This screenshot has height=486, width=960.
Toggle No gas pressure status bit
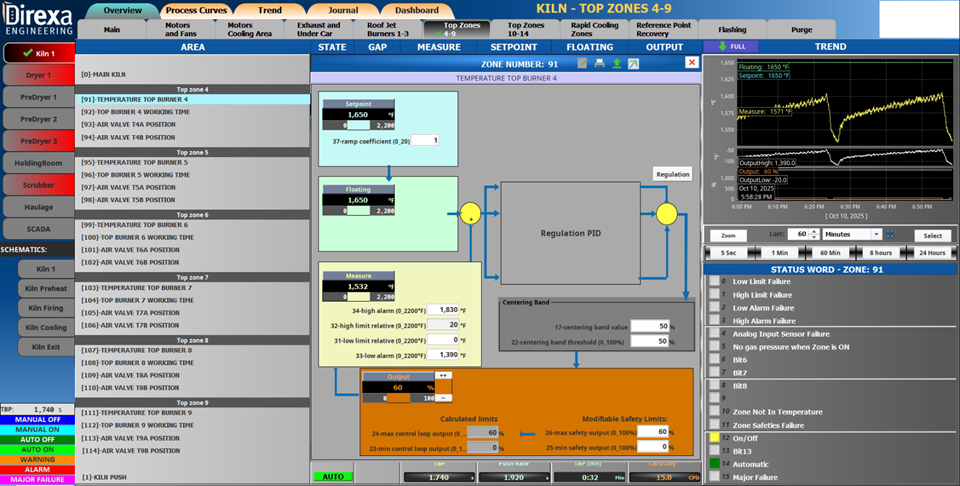pos(714,346)
